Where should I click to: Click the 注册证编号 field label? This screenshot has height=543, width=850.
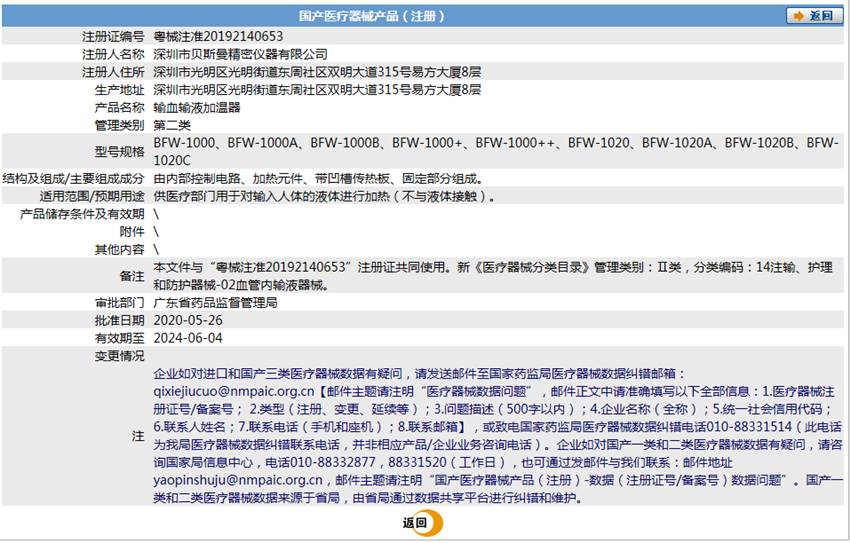[113, 36]
